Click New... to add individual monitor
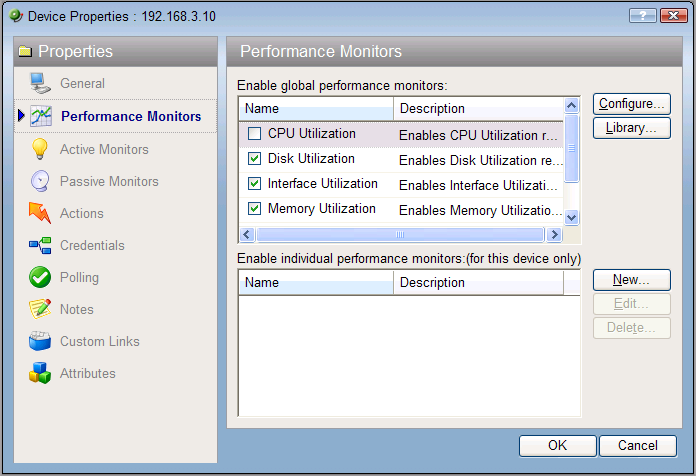Viewport: 696px width, 476px height. [631, 280]
